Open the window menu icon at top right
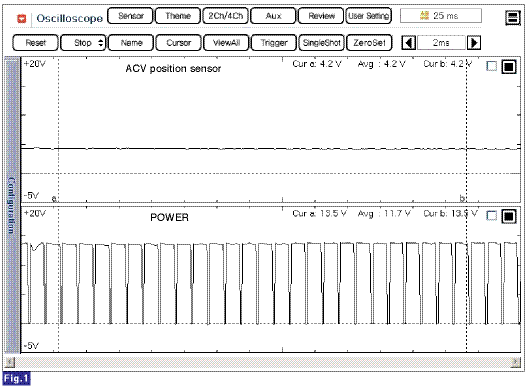527x388 pixels. 513,17
